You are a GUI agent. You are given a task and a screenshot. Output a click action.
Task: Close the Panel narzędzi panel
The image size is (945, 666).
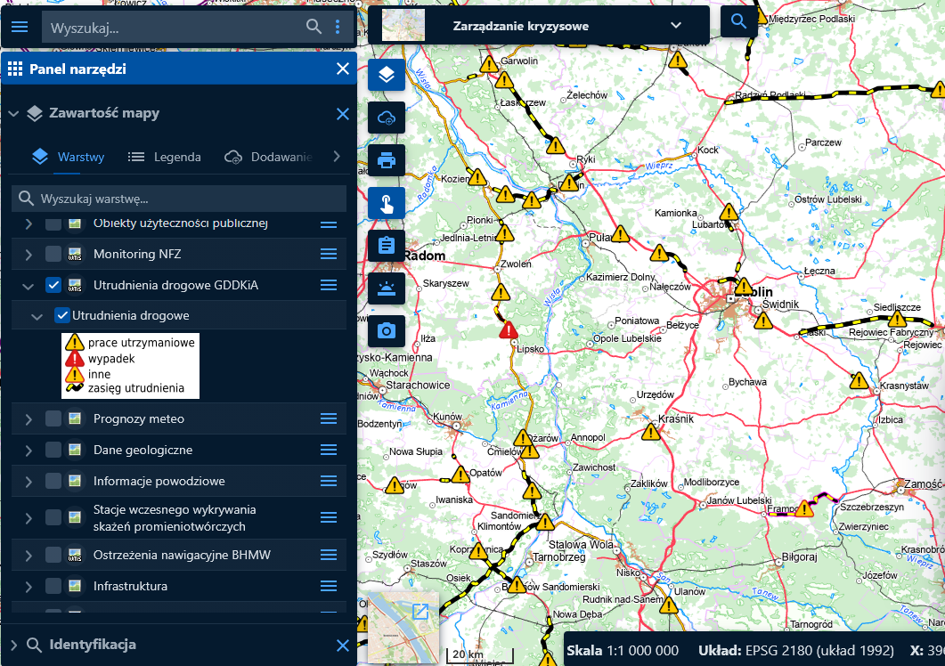click(343, 69)
